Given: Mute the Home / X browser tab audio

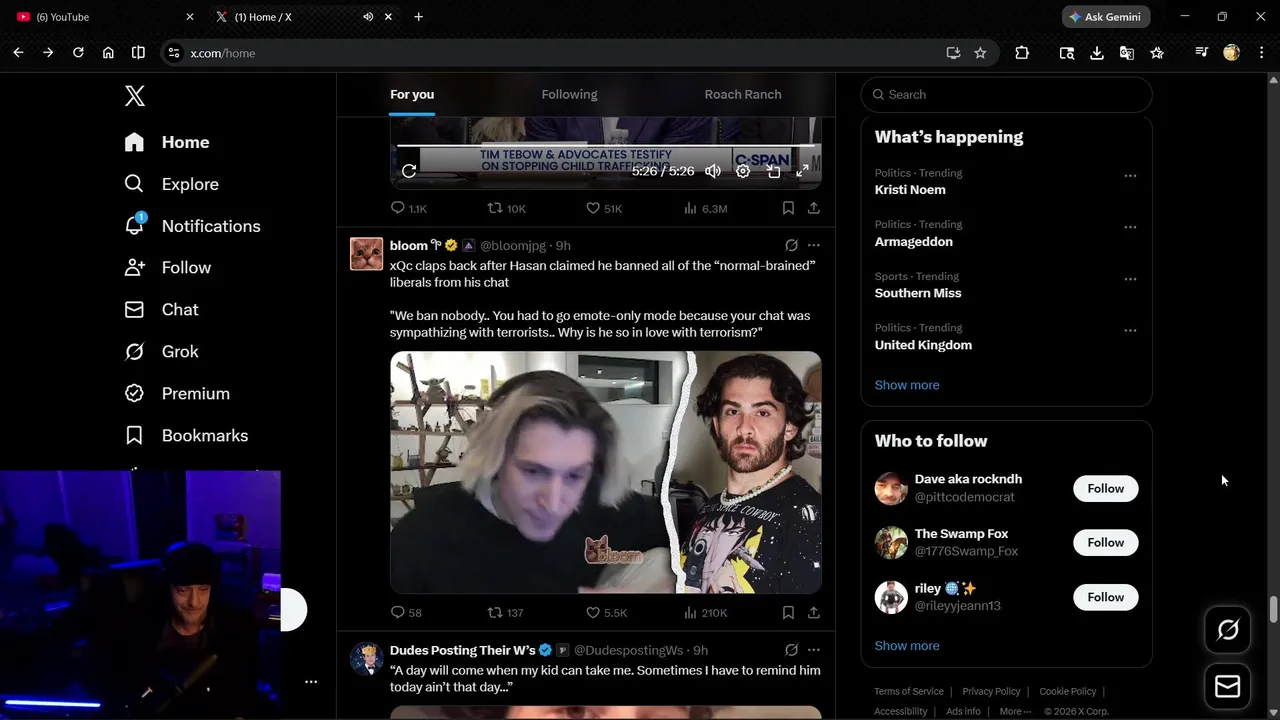Looking at the screenshot, I should [x=368, y=17].
